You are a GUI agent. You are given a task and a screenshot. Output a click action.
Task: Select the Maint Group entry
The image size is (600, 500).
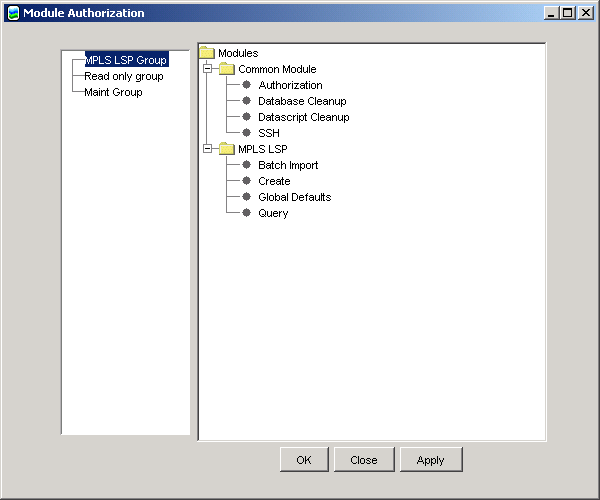[113, 92]
